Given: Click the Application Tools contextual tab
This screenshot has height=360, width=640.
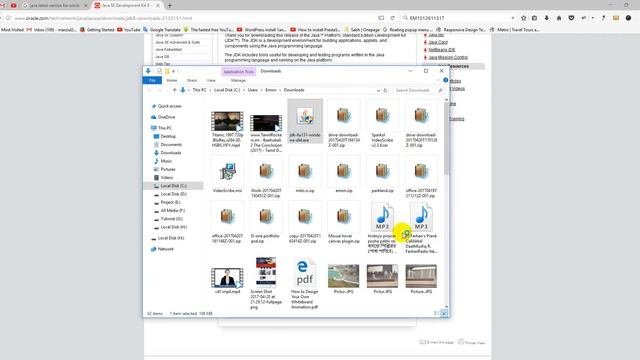Looking at the screenshot, I should [x=238, y=71].
